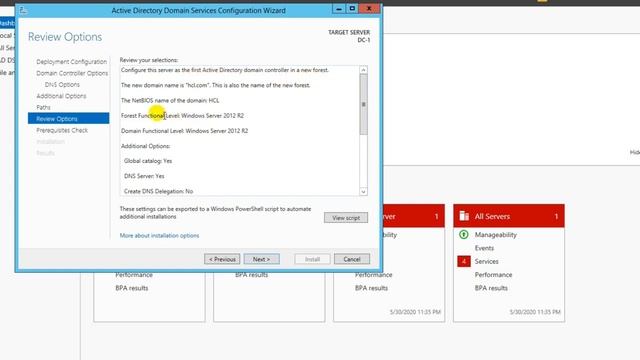Click the "DNS Server: Yes" line
This screenshot has width=640, height=360.
click(144, 176)
